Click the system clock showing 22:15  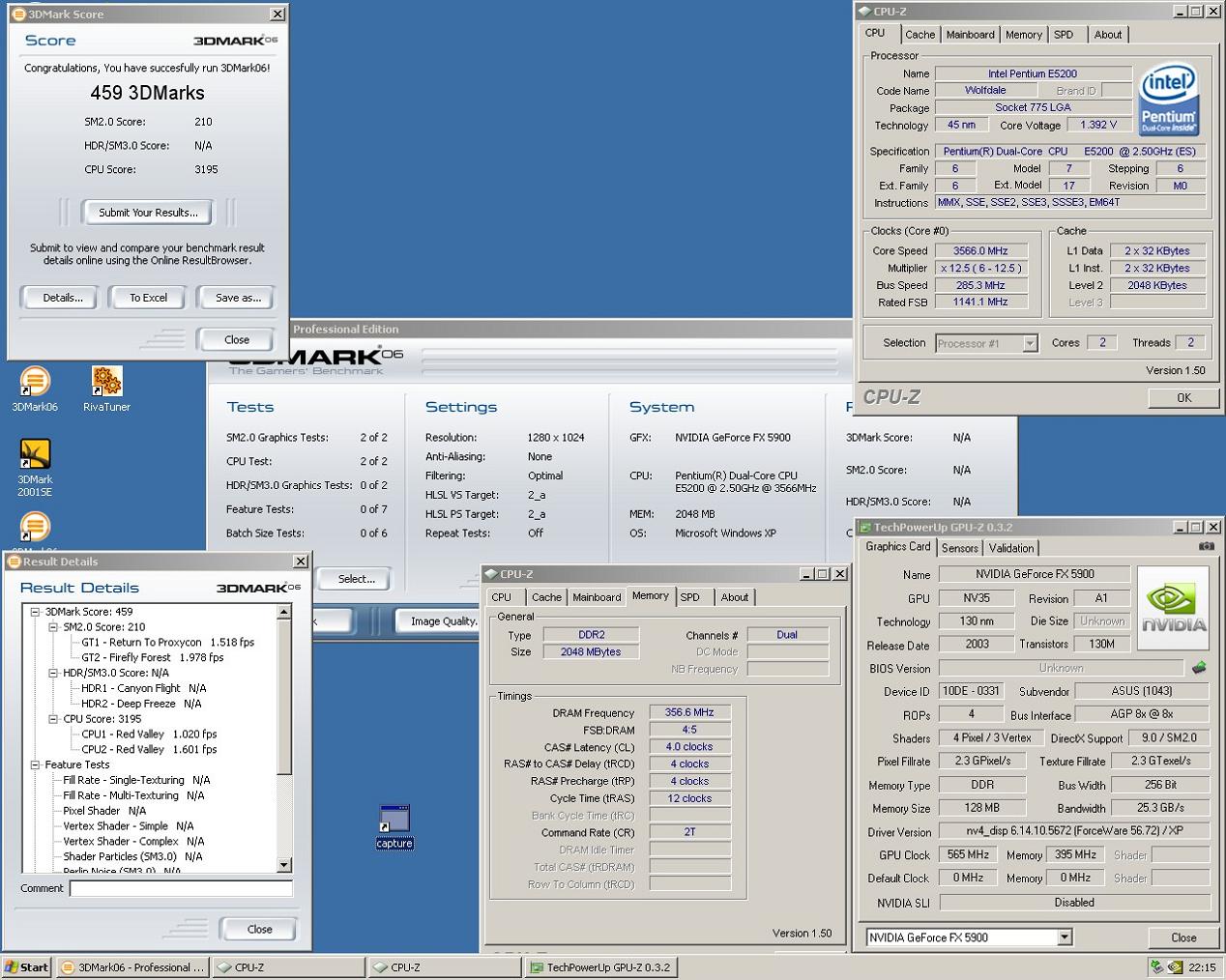1202,966
